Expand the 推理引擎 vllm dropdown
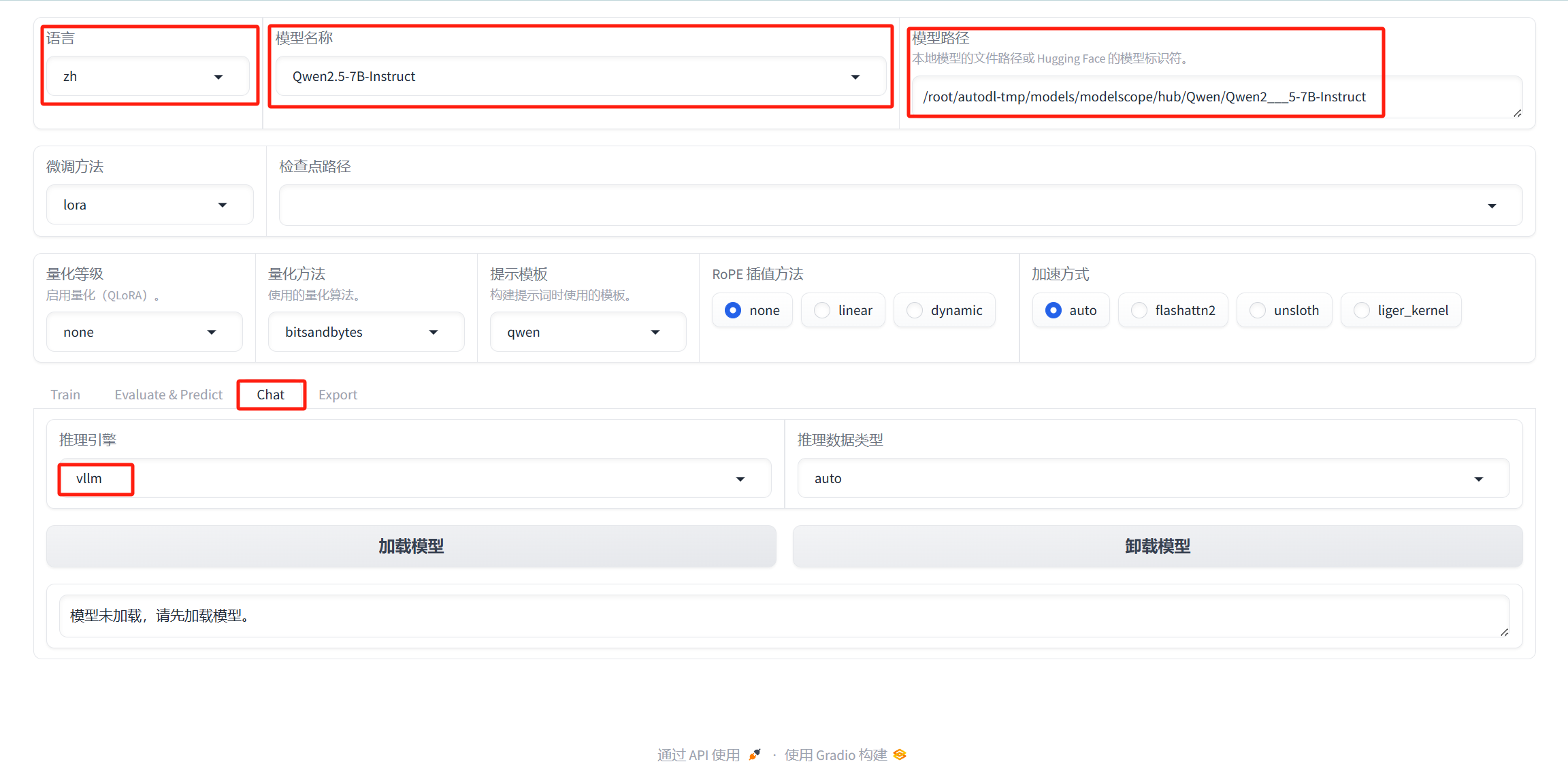 [408, 479]
